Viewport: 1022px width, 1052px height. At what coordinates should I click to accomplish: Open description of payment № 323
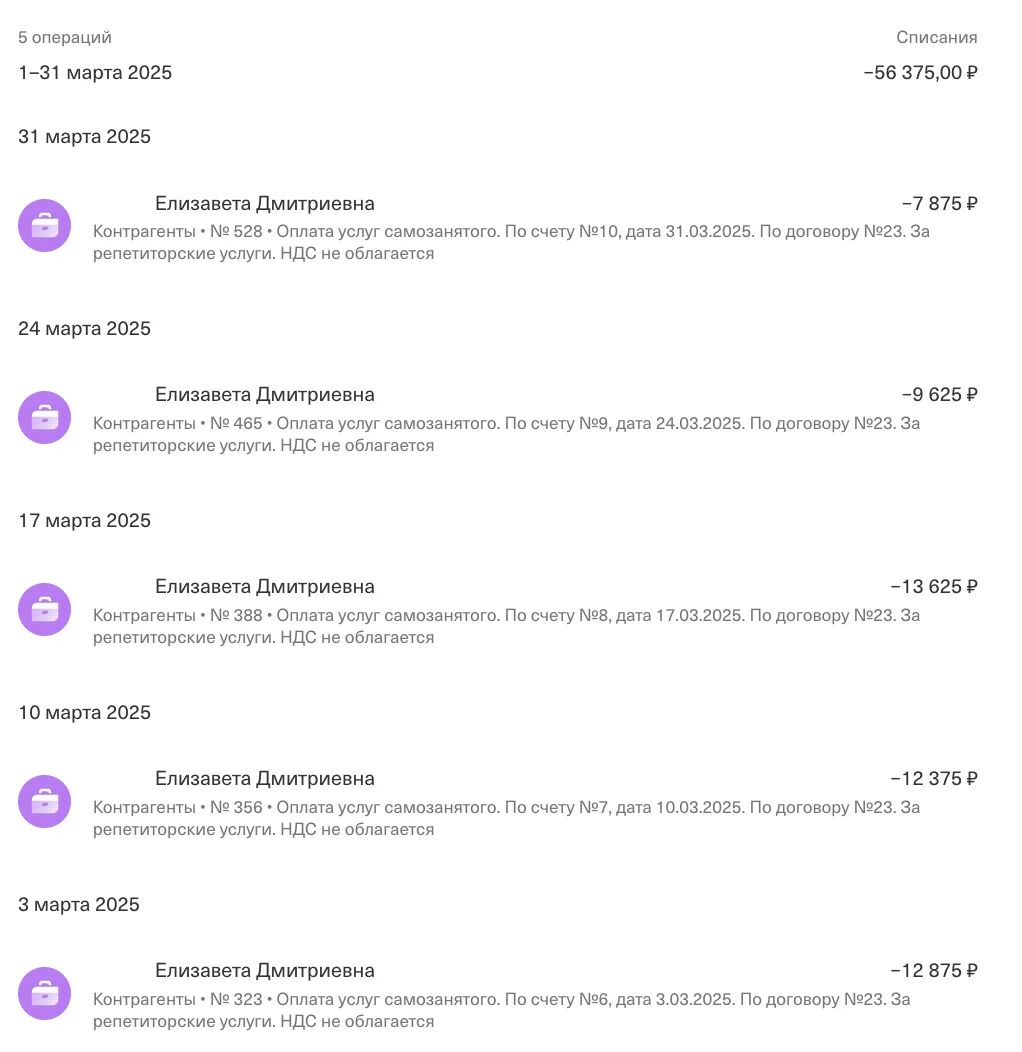[502, 1010]
